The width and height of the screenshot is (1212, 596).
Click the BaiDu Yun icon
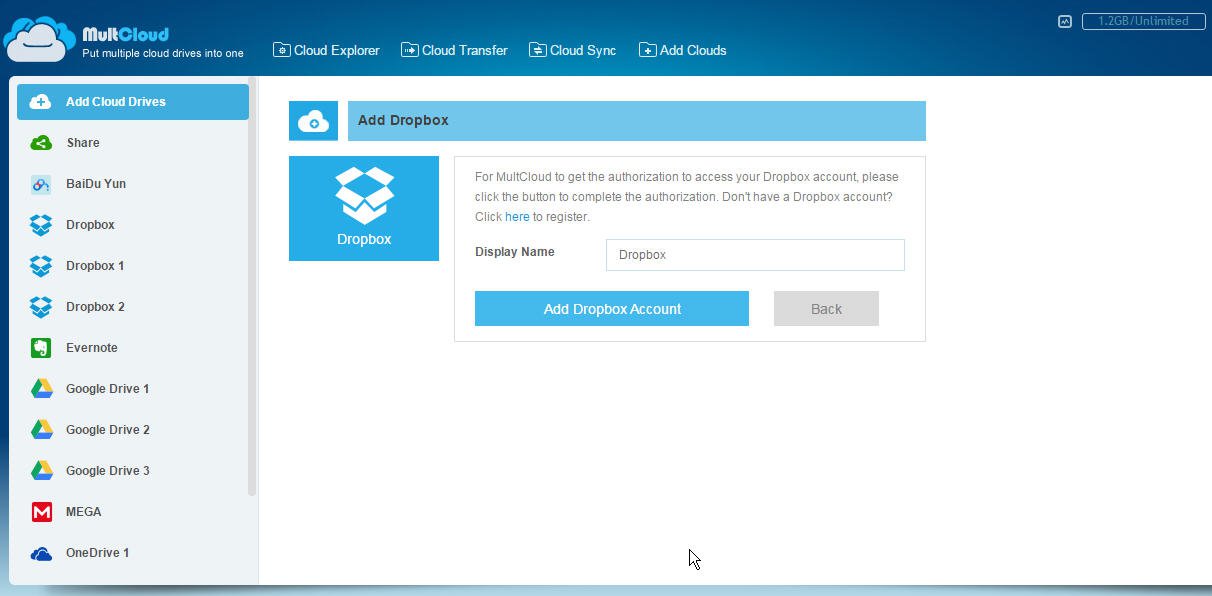[41, 184]
